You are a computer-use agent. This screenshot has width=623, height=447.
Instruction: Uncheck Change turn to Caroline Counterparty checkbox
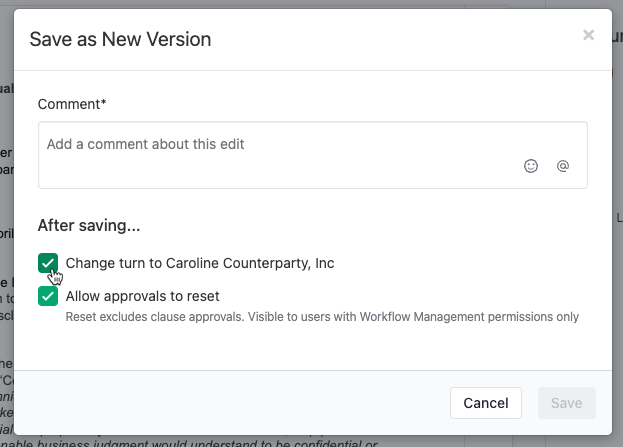[48, 263]
